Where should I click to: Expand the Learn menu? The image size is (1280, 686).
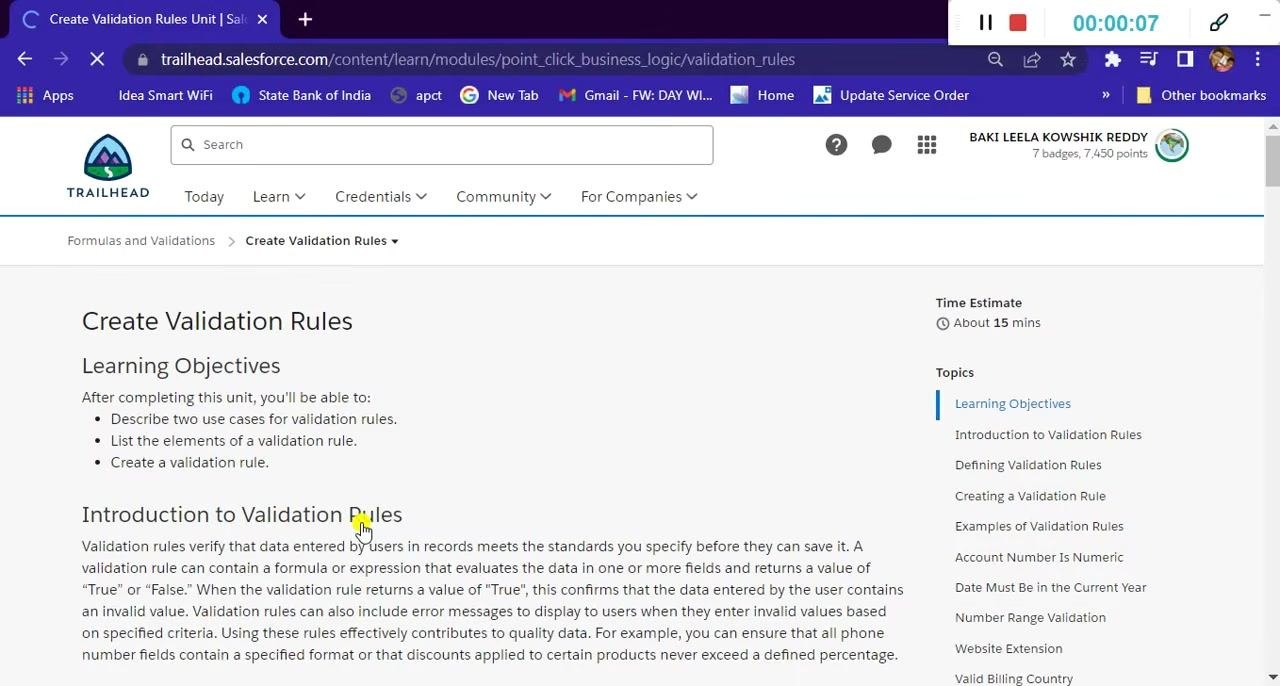coord(279,197)
